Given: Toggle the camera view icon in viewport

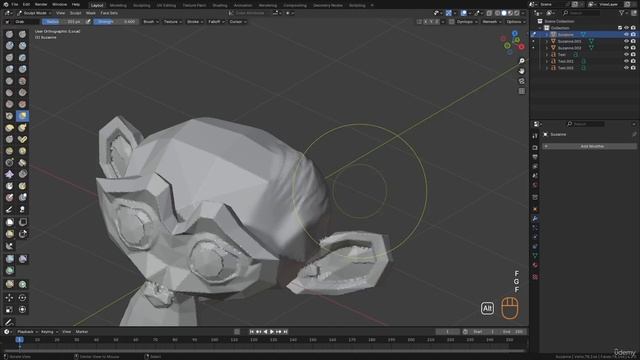Looking at the screenshot, I should 522,81.
